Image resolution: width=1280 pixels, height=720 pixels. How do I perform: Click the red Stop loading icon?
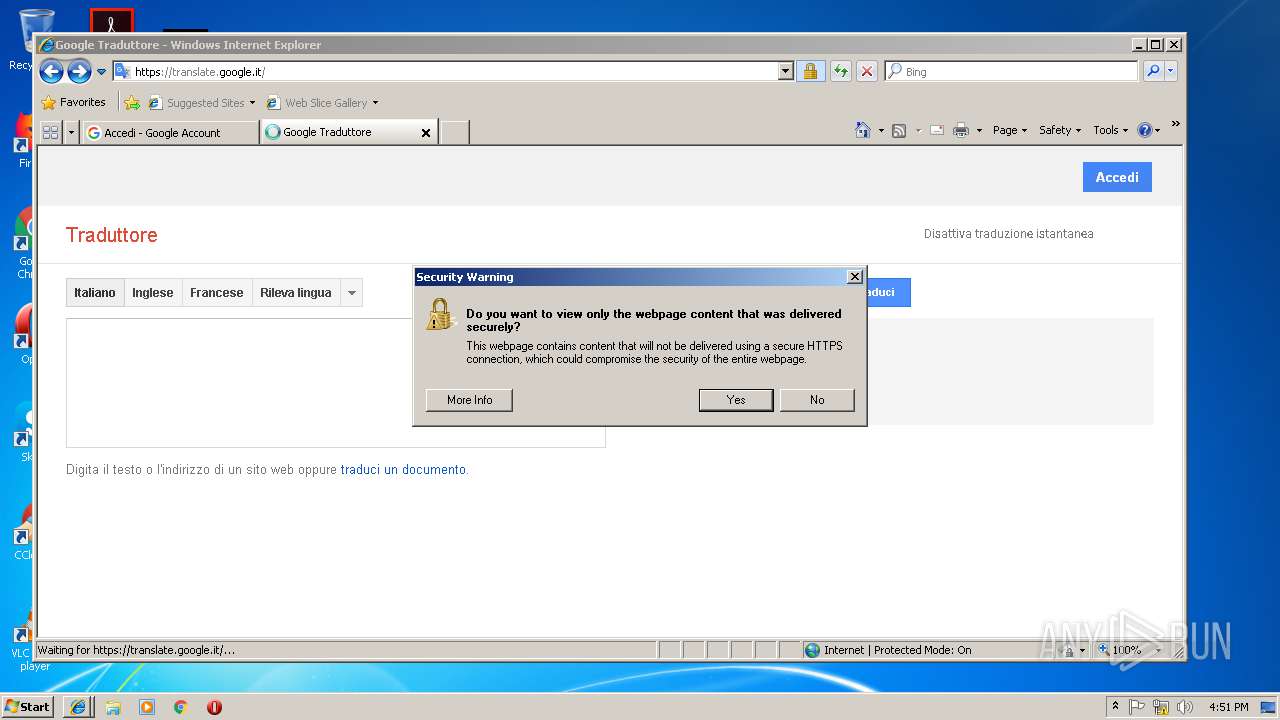tap(867, 72)
